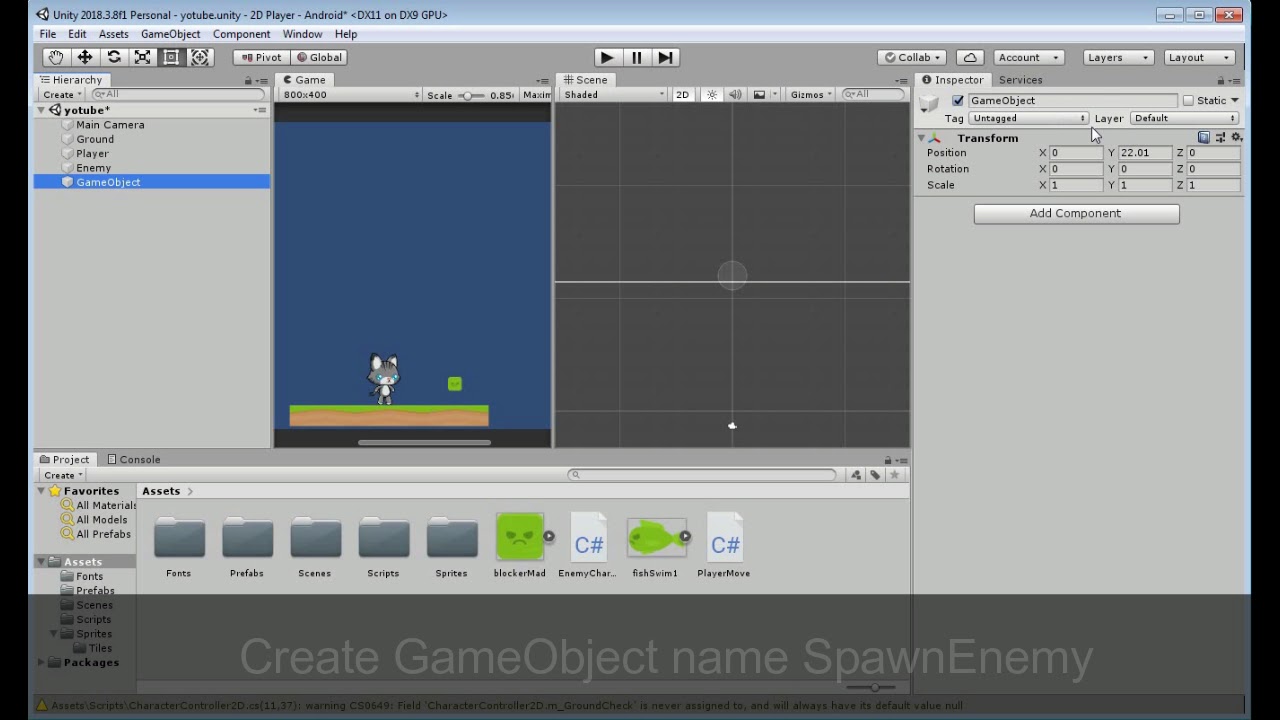This screenshot has width=1280, height=720.
Task: Click search by type icon in Project
Action: click(856, 475)
